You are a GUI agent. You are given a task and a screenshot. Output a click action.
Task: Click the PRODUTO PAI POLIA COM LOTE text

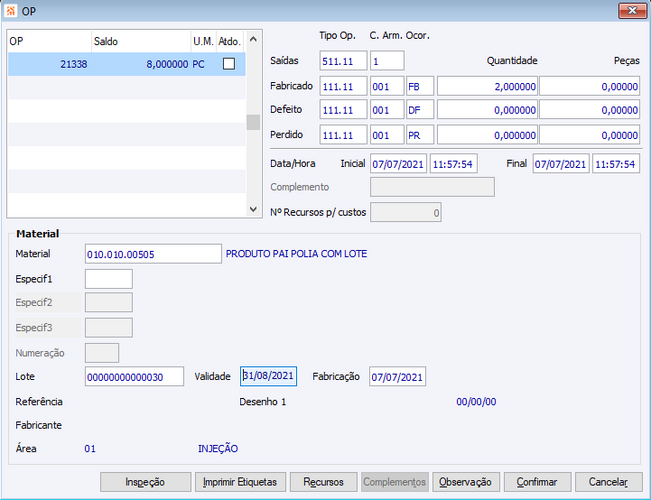(x=296, y=254)
